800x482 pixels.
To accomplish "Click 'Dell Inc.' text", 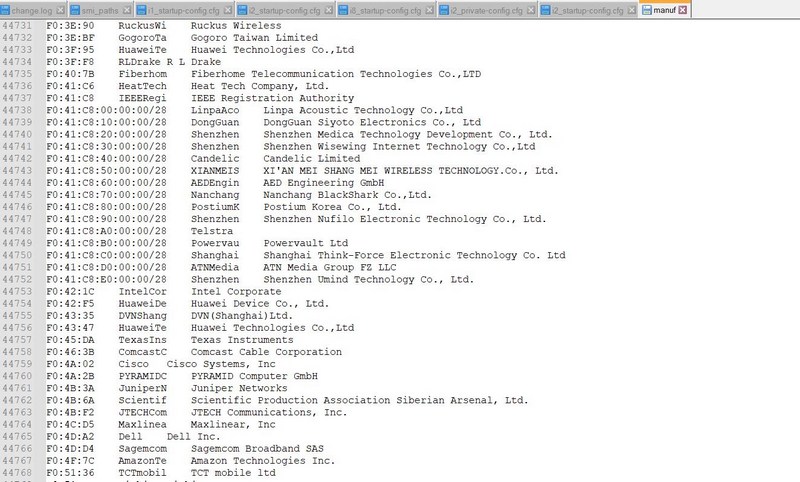I will tap(193, 437).
